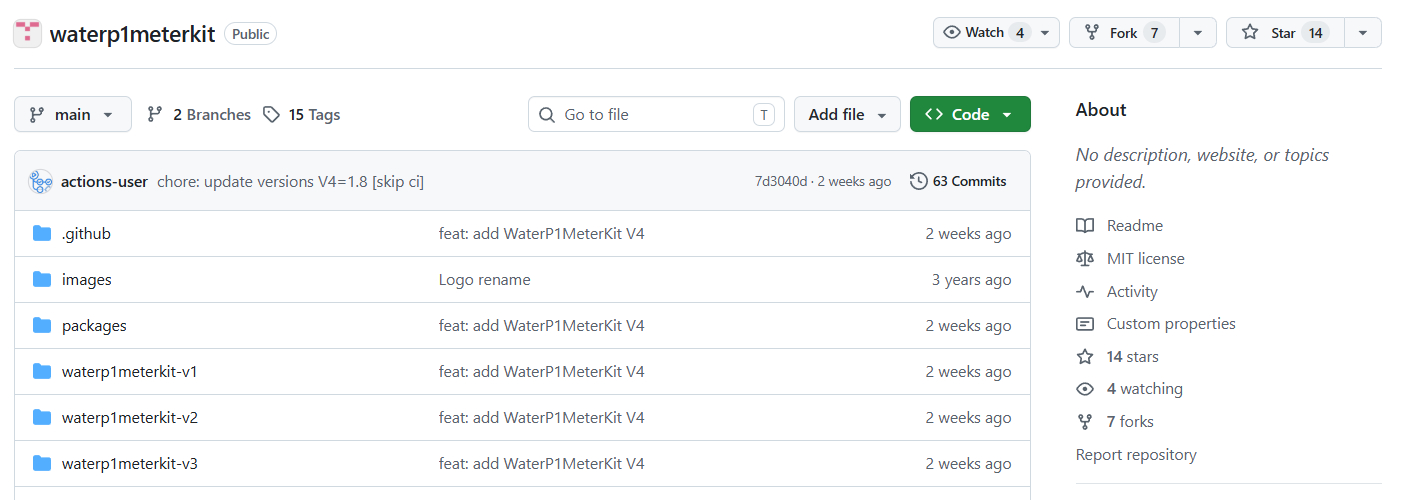Screen dimensions: 1418x500
Task: Click the images folder icon
Action: pos(42,280)
